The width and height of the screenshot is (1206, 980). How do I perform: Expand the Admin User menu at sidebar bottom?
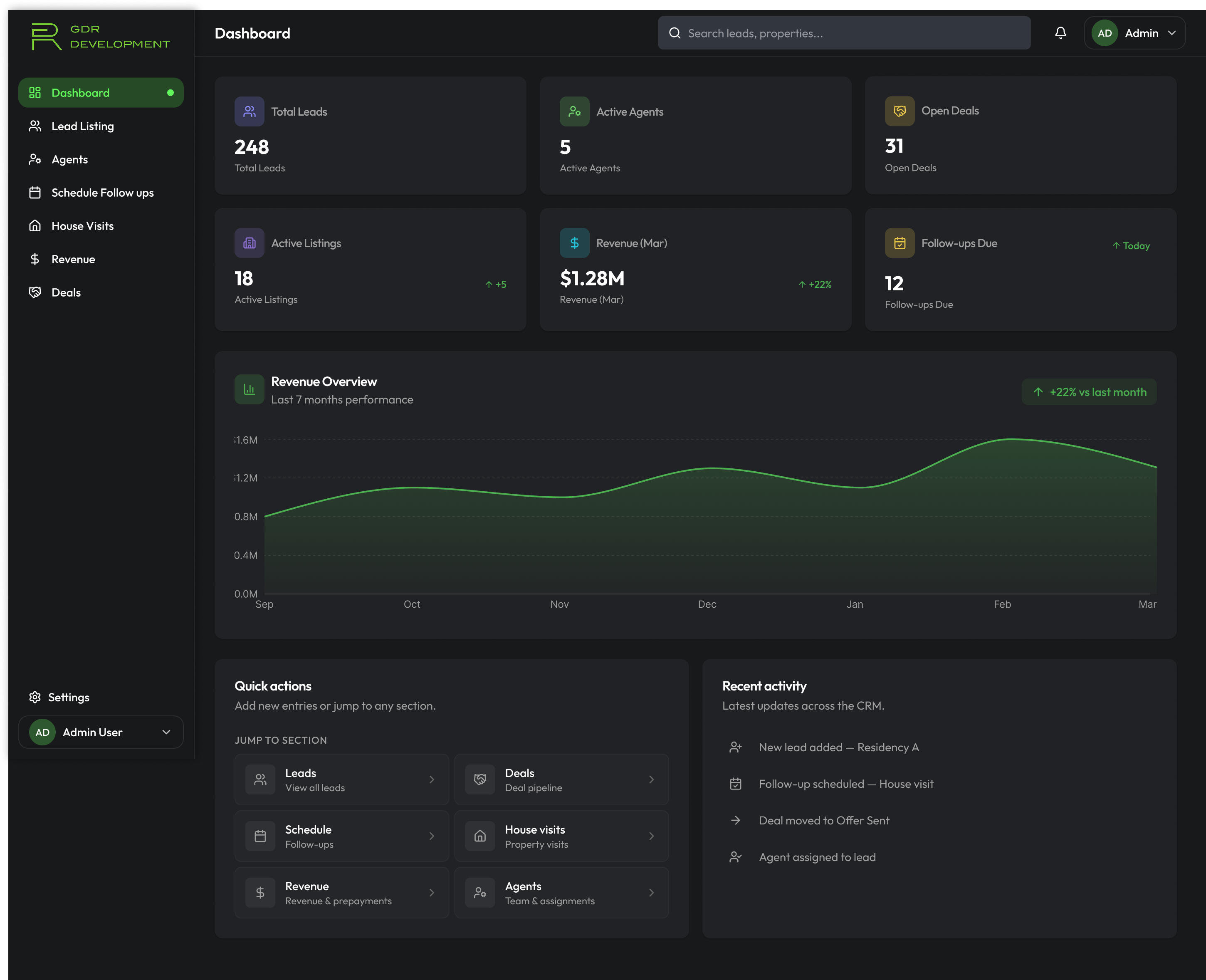pos(166,732)
